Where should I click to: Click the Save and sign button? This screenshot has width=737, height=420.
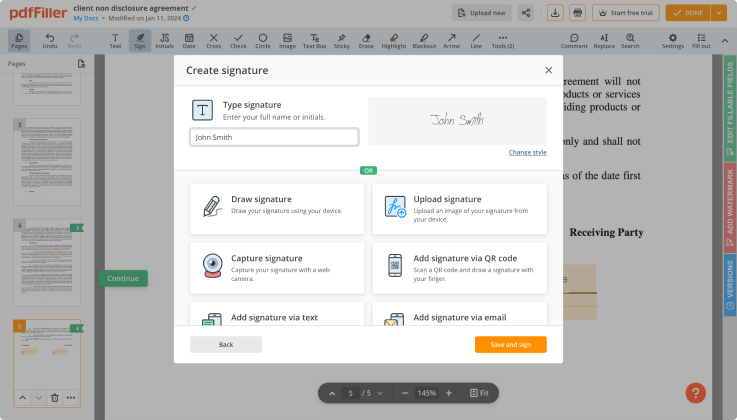(510, 344)
